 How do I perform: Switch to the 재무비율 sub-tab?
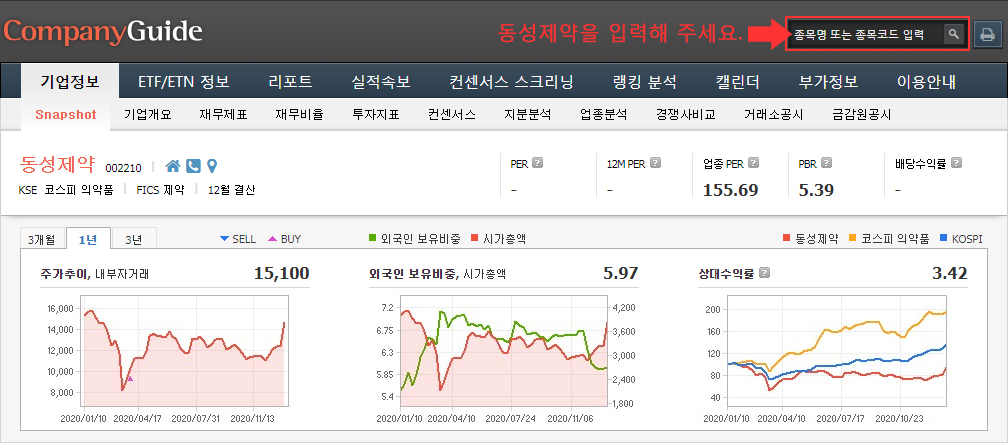point(299,115)
